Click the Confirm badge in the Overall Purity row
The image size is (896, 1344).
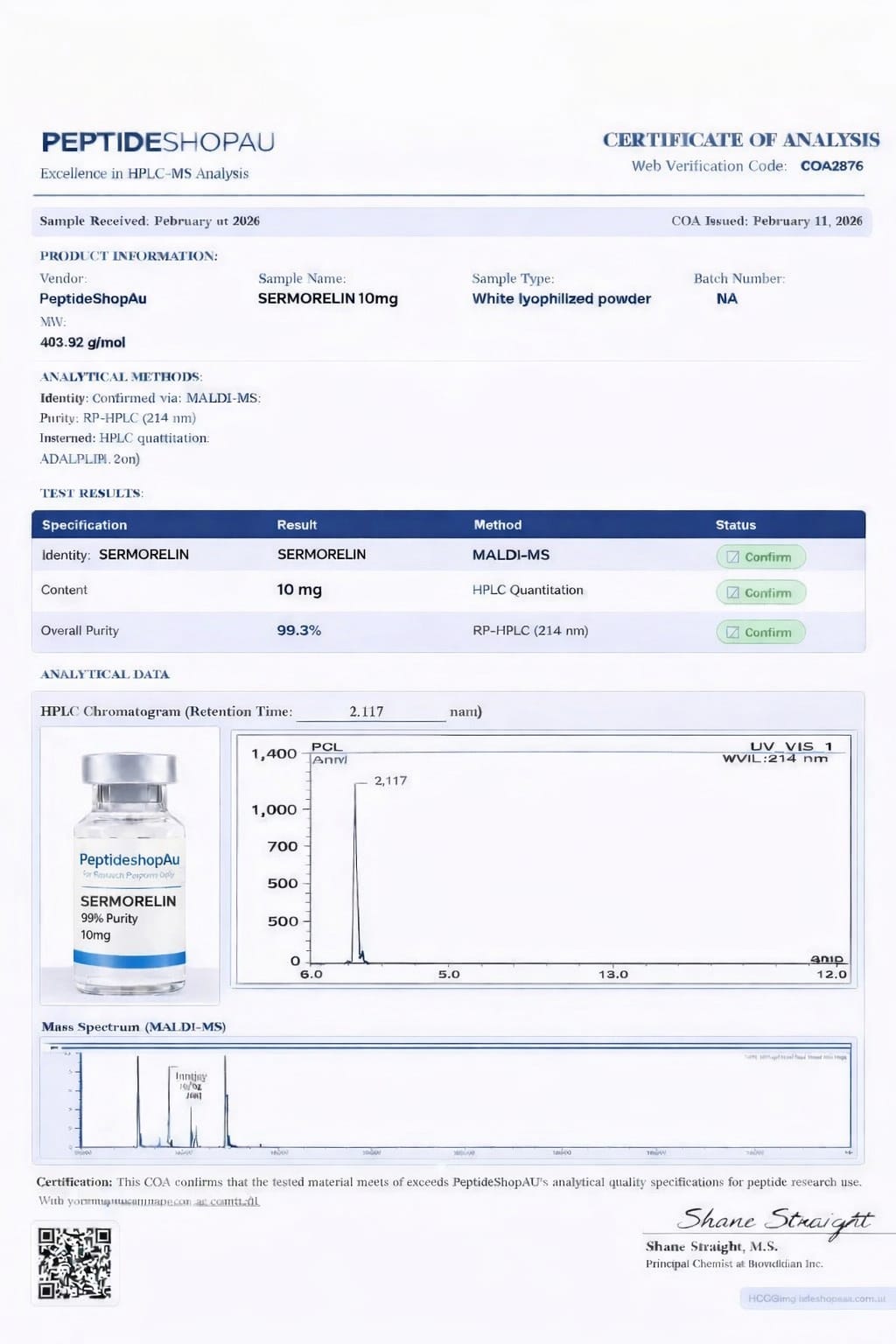pos(760,632)
